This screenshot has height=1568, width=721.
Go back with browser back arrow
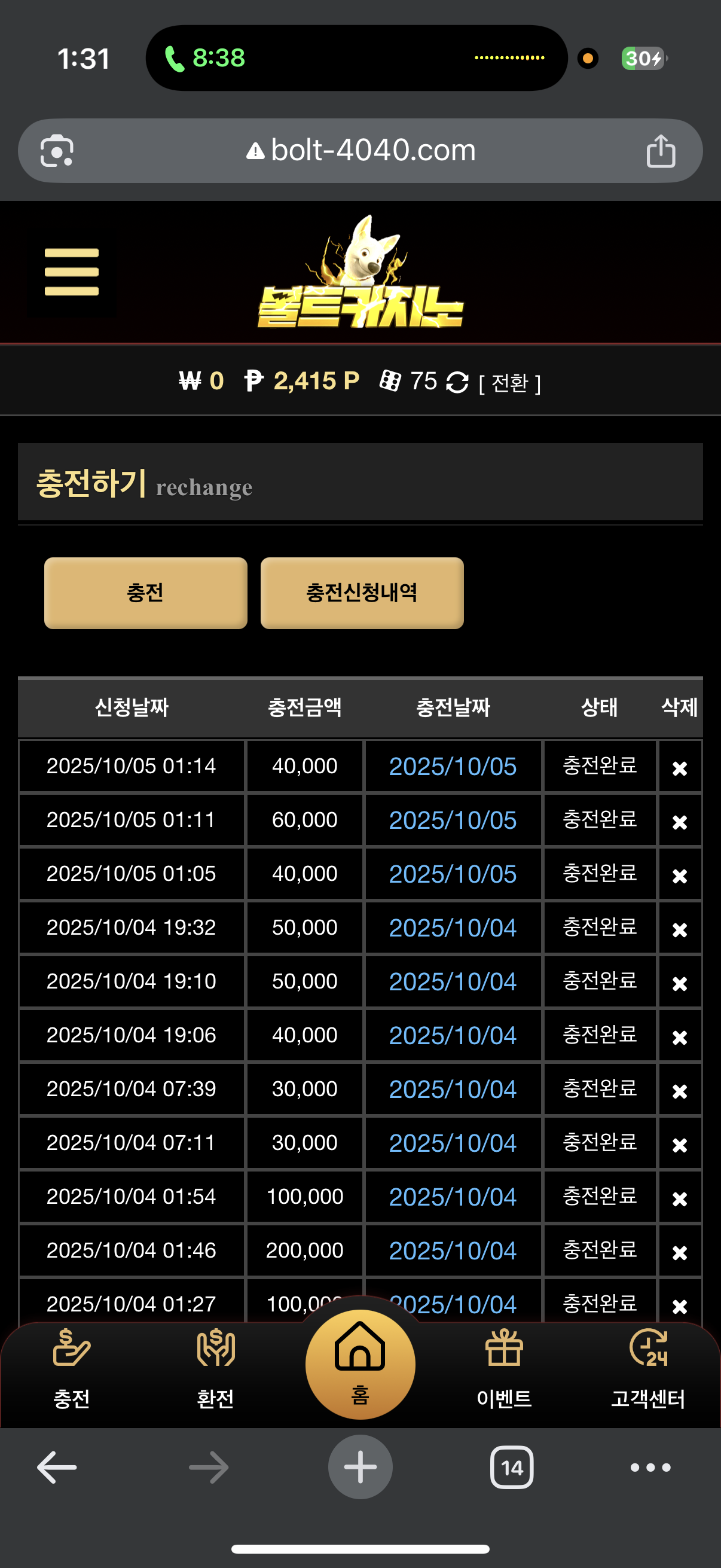click(x=57, y=1467)
